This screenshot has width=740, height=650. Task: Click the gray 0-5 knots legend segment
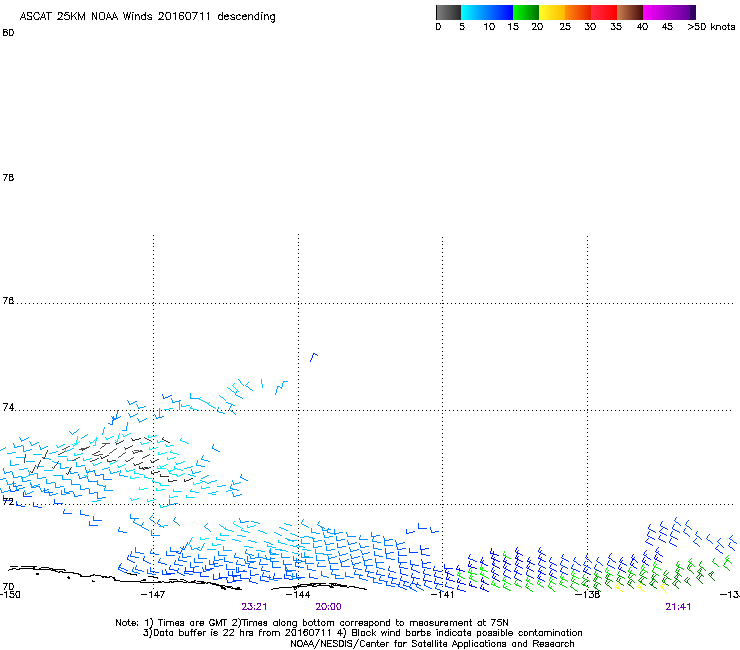pos(448,12)
